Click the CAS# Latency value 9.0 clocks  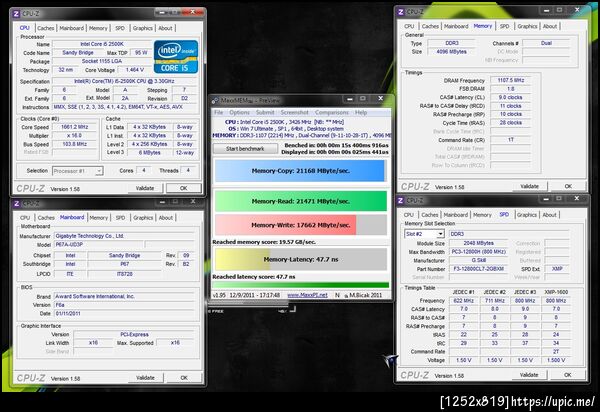tap(510, 97)
